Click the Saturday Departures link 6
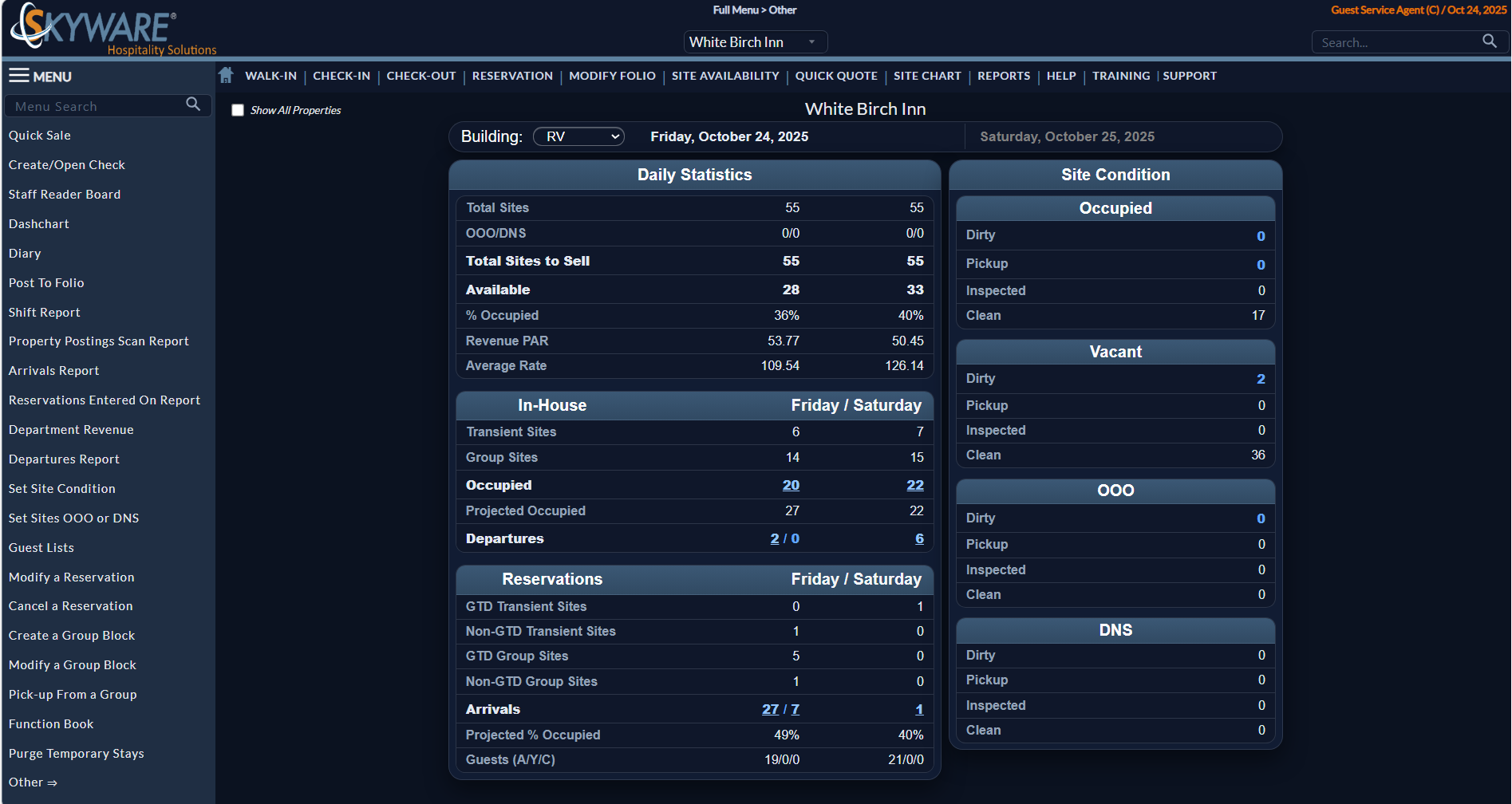 919,538
